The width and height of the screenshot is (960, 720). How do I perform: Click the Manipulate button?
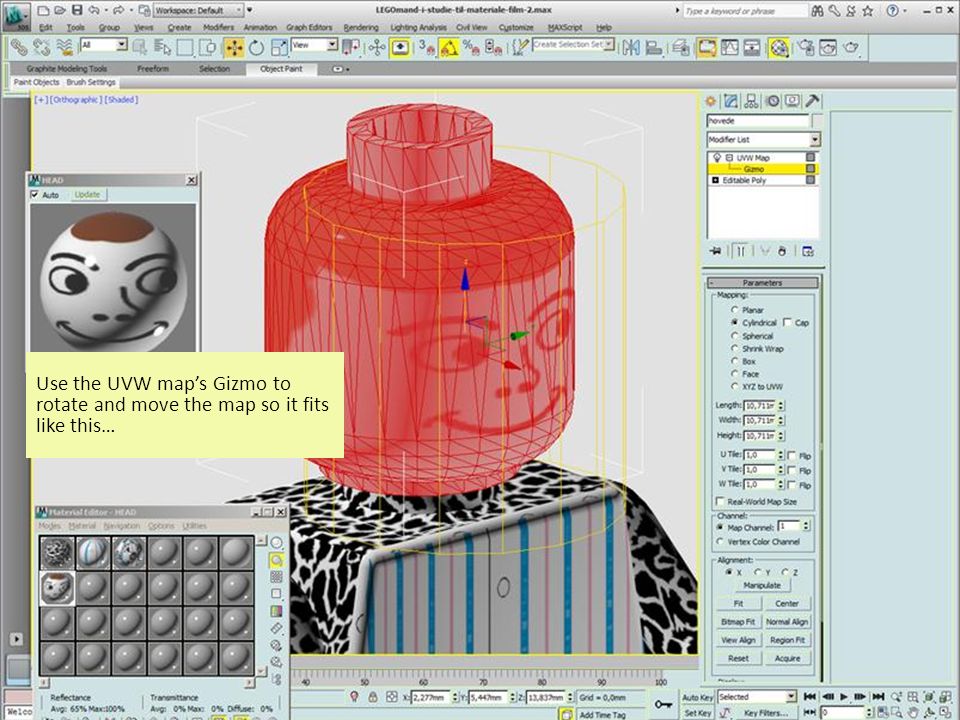762,585
